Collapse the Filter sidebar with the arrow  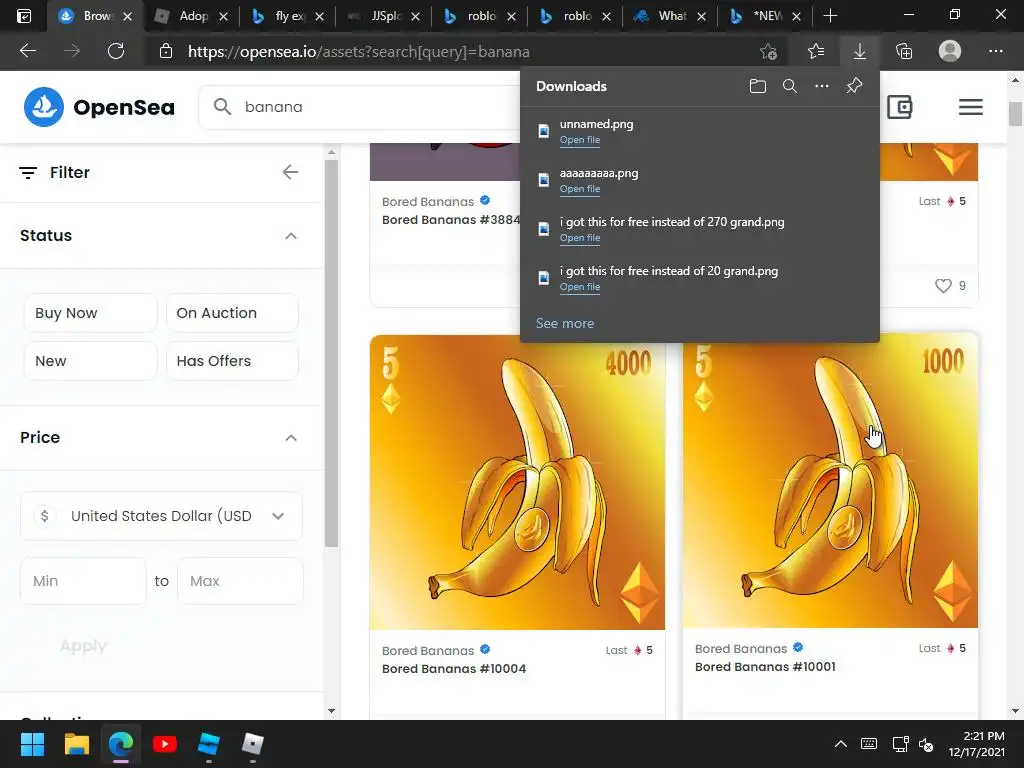pyautogui.click(x=290, y=172)
